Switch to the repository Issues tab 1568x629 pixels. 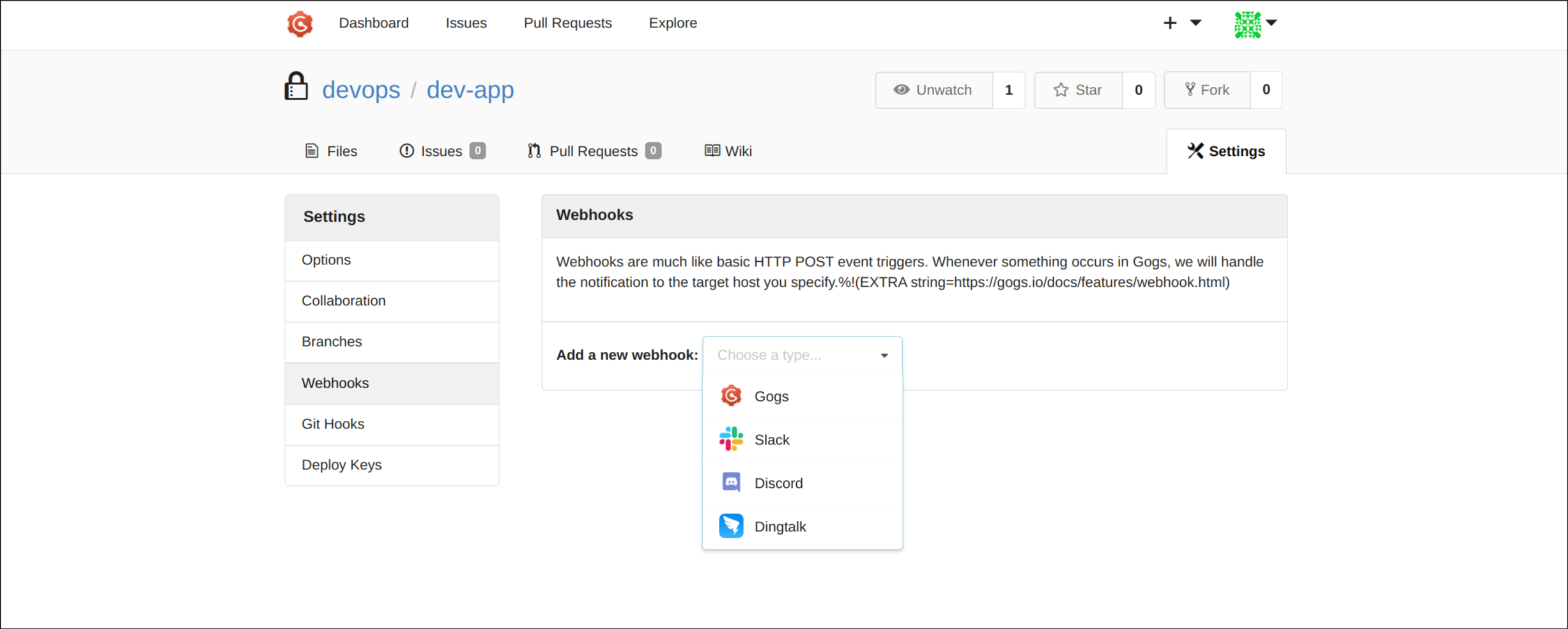tap(442, 151)
